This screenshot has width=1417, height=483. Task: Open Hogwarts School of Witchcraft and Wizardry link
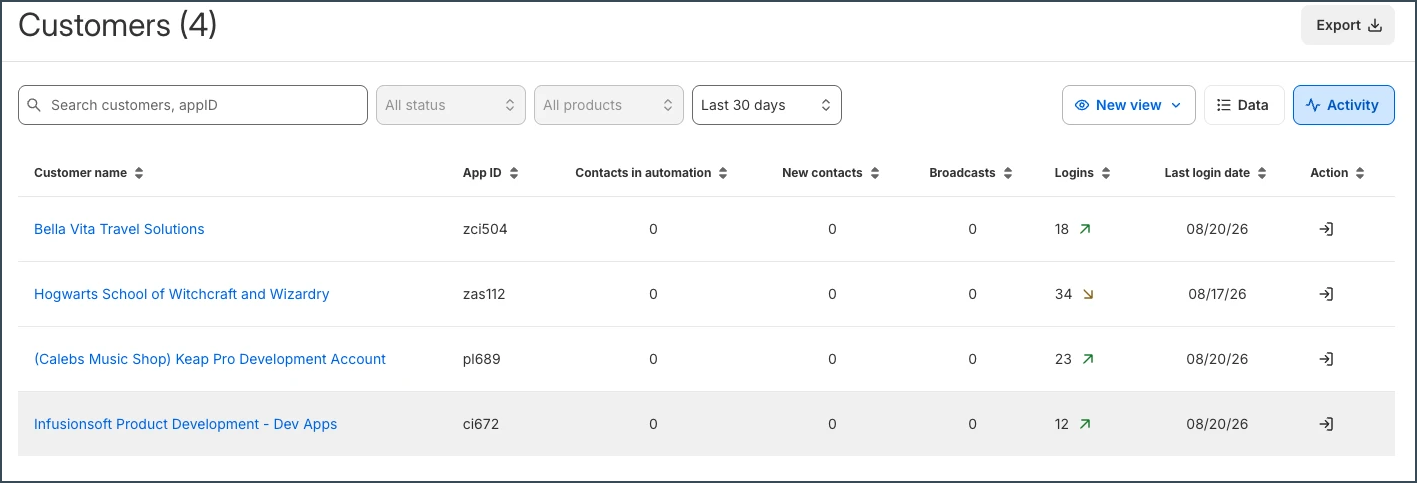181,294
